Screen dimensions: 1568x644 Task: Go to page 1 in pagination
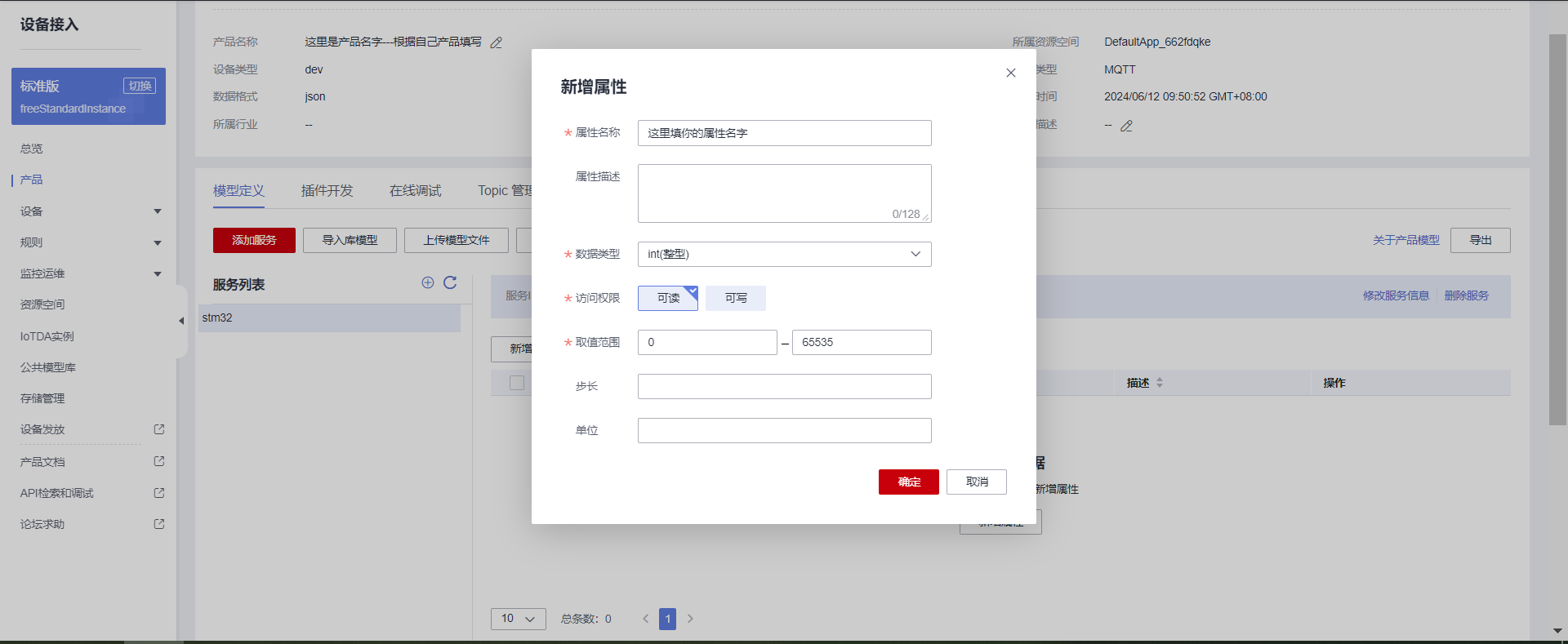(x=668, y=619)
